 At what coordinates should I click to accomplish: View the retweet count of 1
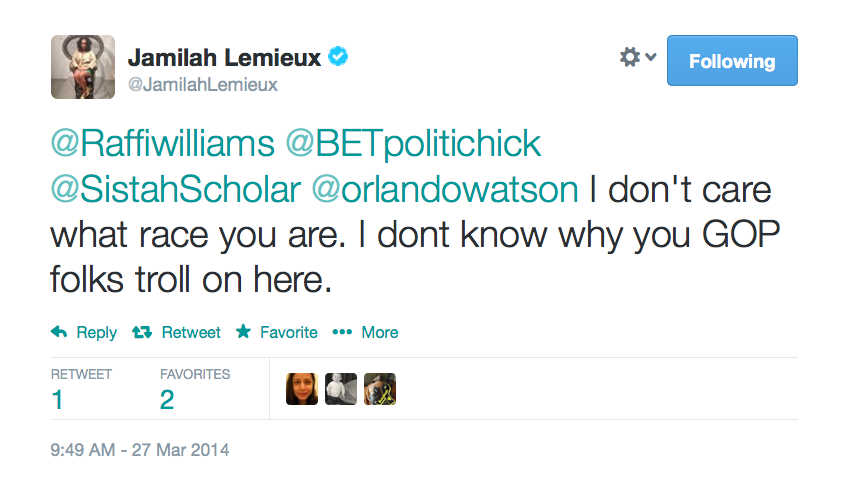58,401
